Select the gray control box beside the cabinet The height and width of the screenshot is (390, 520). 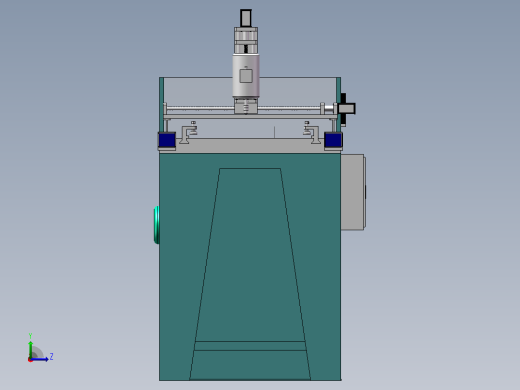(353, 192)
